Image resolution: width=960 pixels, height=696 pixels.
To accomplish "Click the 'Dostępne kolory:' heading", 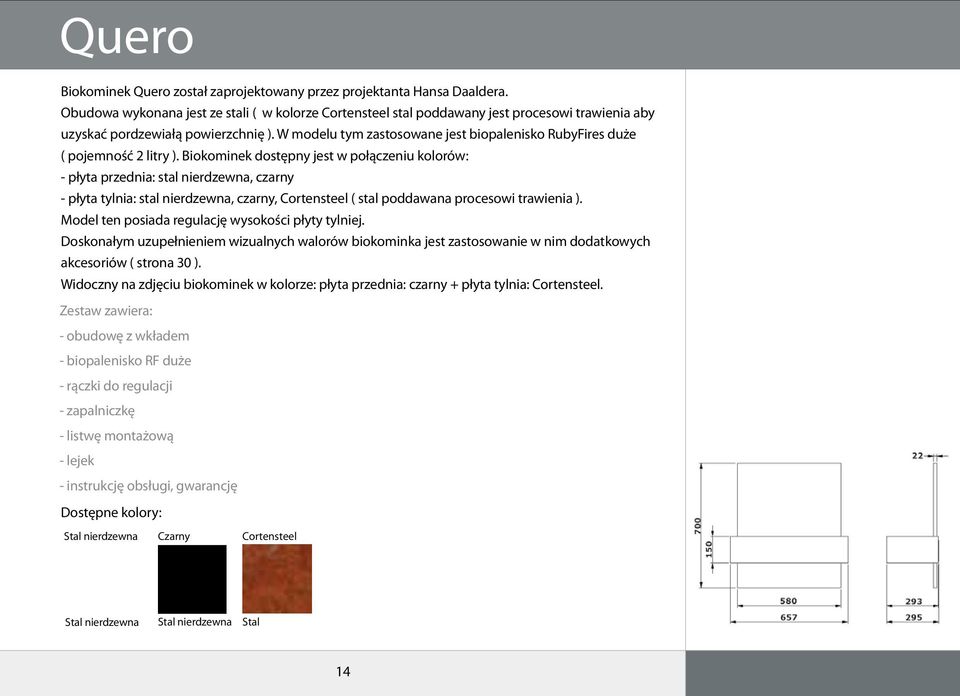I will [x=111, y=513].
